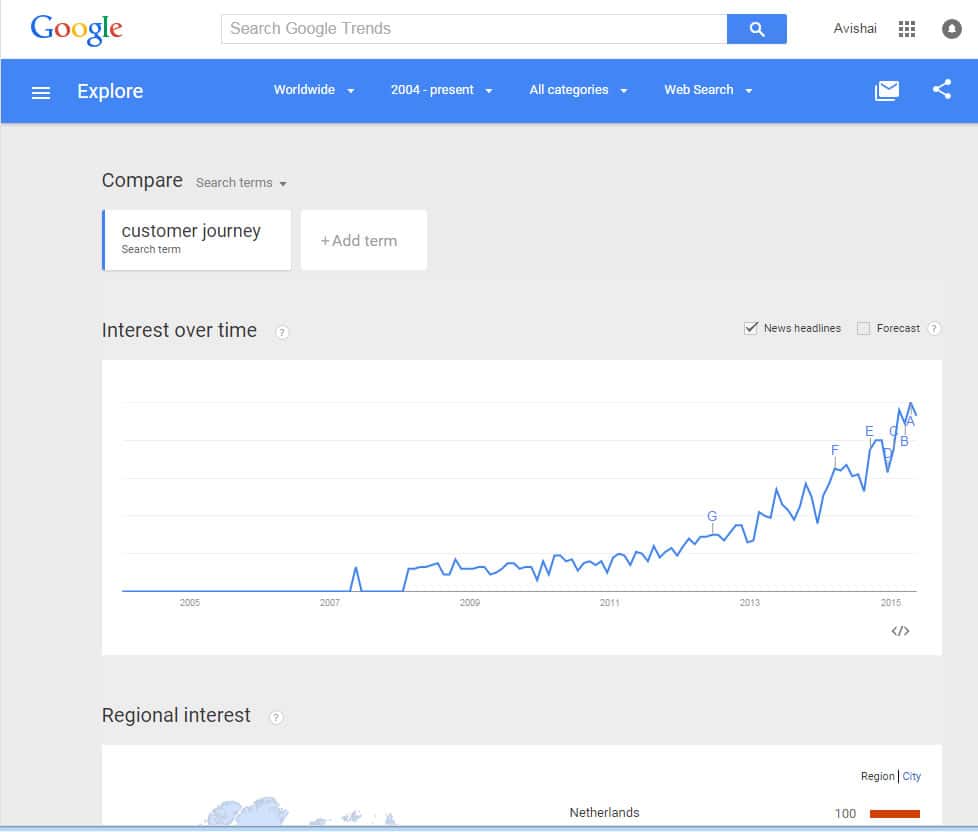Screen dimensions: 978x832
Task: Click news headline marker A
Action: (x=910, y=422)
